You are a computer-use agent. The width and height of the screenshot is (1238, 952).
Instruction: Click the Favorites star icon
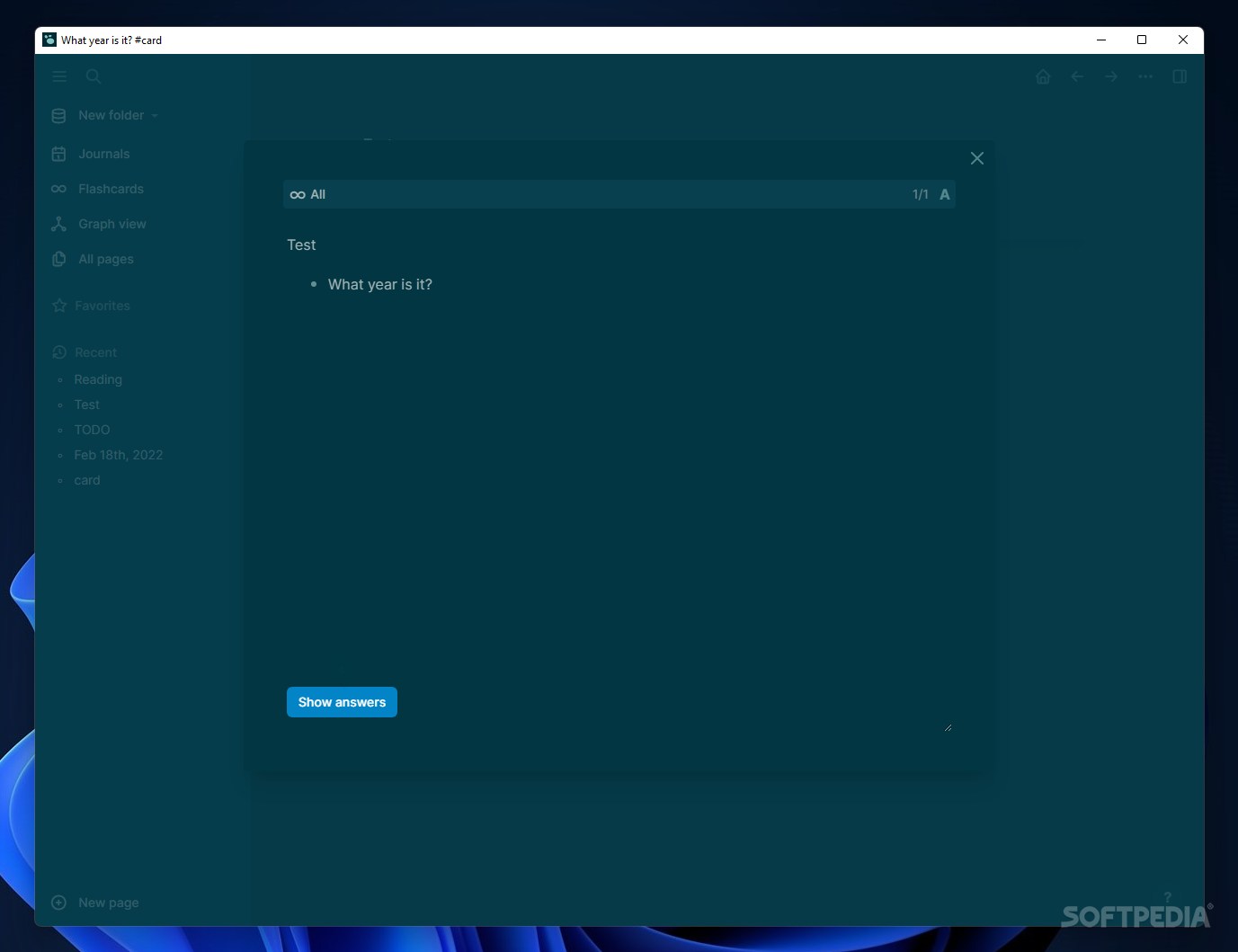click(x=59, y=306)
